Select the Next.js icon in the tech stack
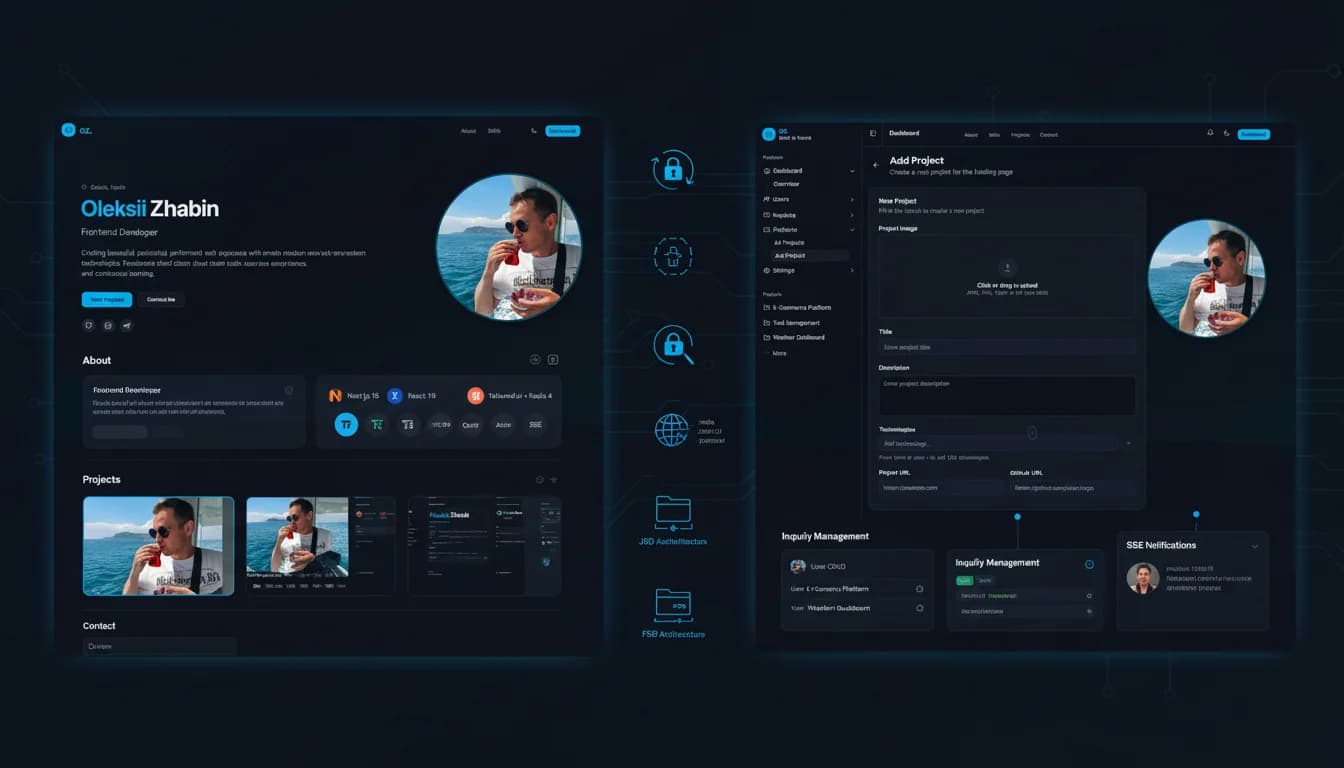Viewport: 1344px width, 768px height. click(335, 395)
